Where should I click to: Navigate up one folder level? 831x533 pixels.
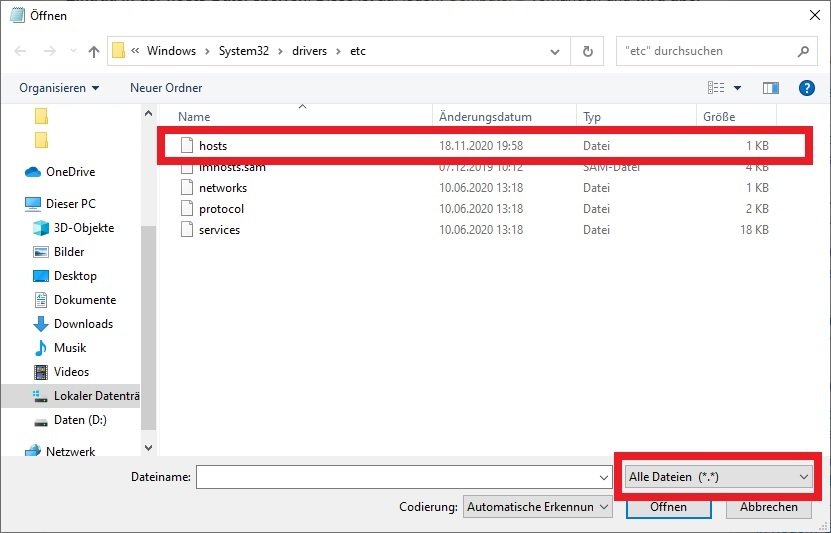point(94,51)
